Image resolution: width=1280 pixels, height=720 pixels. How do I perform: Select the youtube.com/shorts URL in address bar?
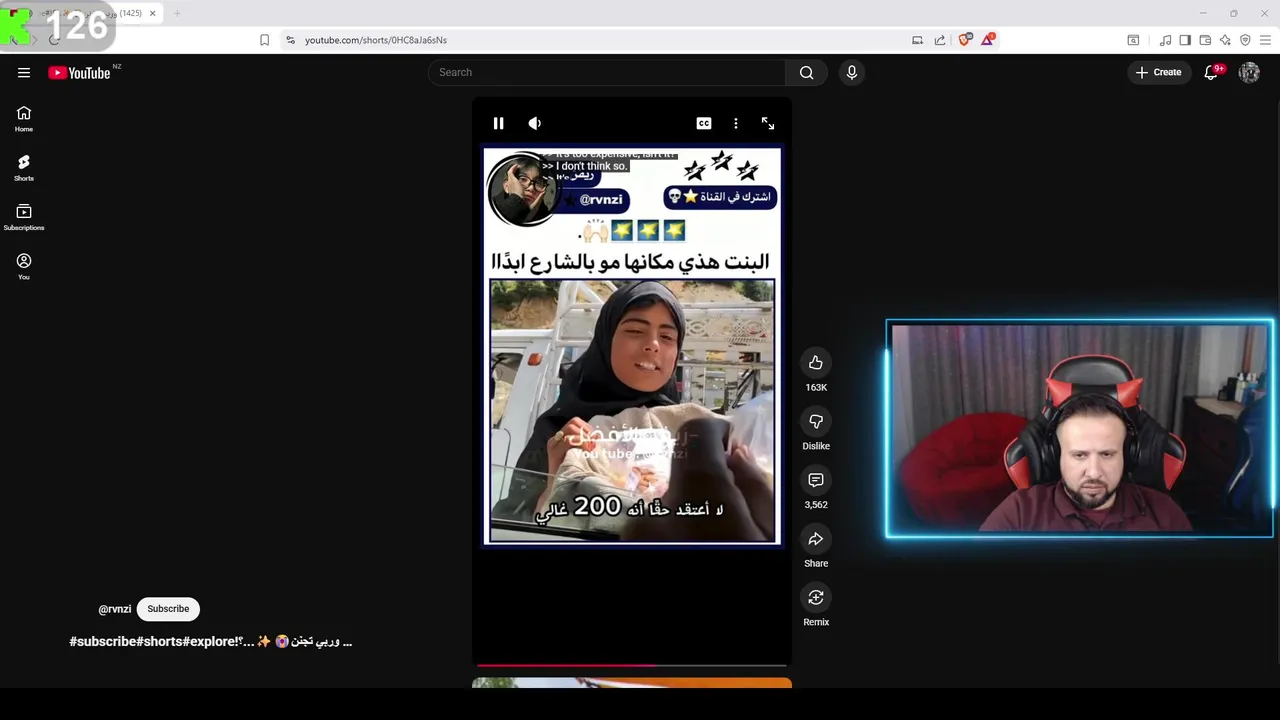coord(376,40)
